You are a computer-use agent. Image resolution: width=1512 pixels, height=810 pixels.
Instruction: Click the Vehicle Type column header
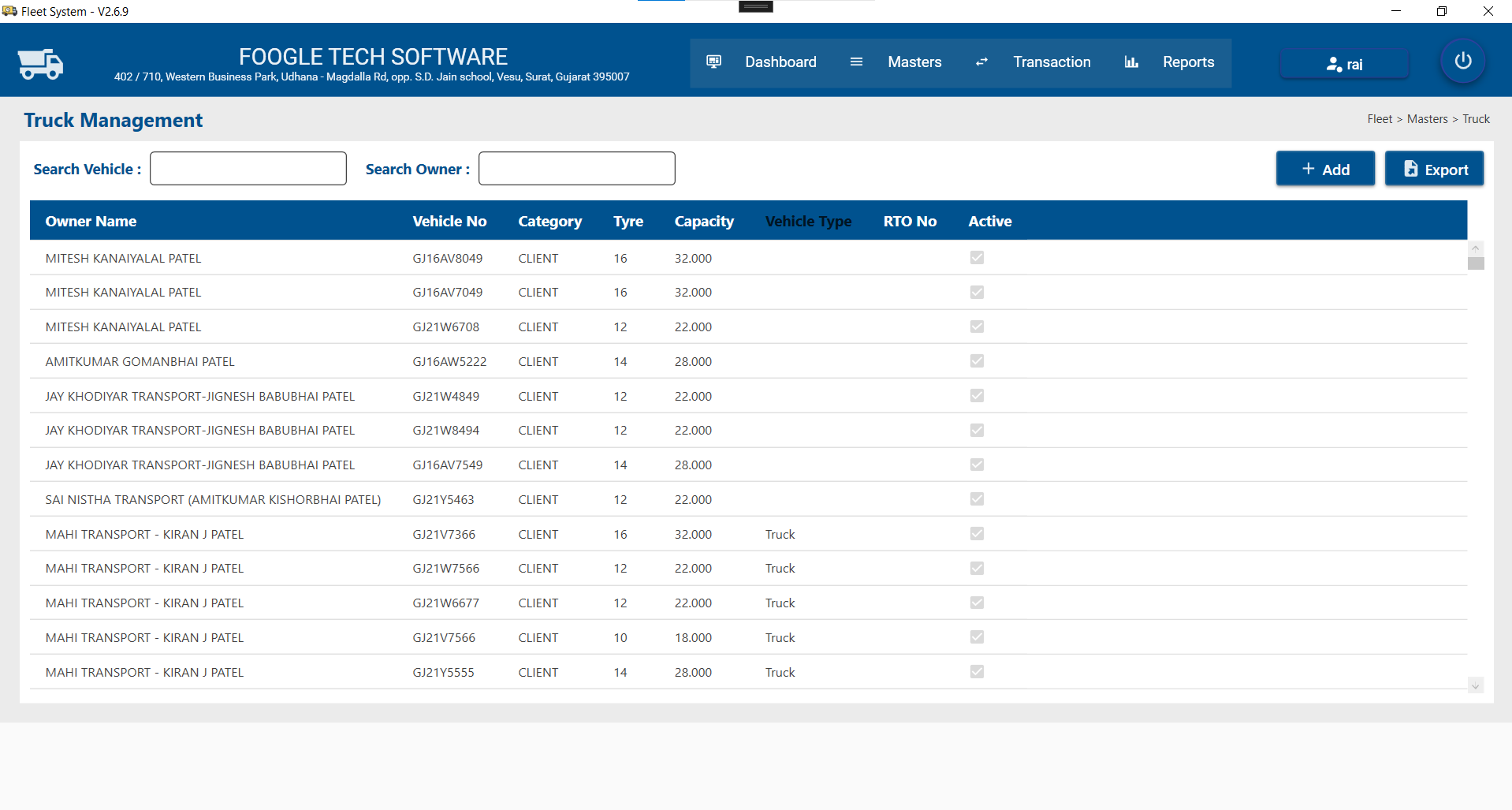tap(808, 222)
